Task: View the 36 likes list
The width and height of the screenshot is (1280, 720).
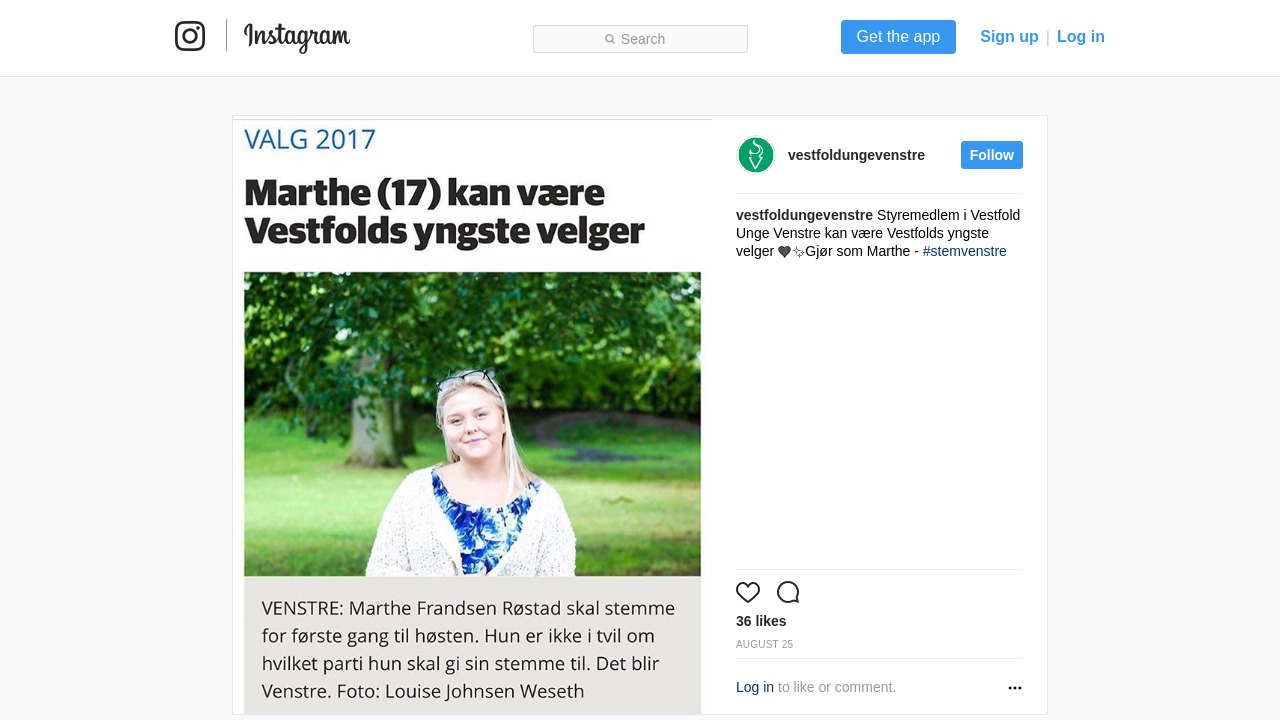Action: pos(761,621)
